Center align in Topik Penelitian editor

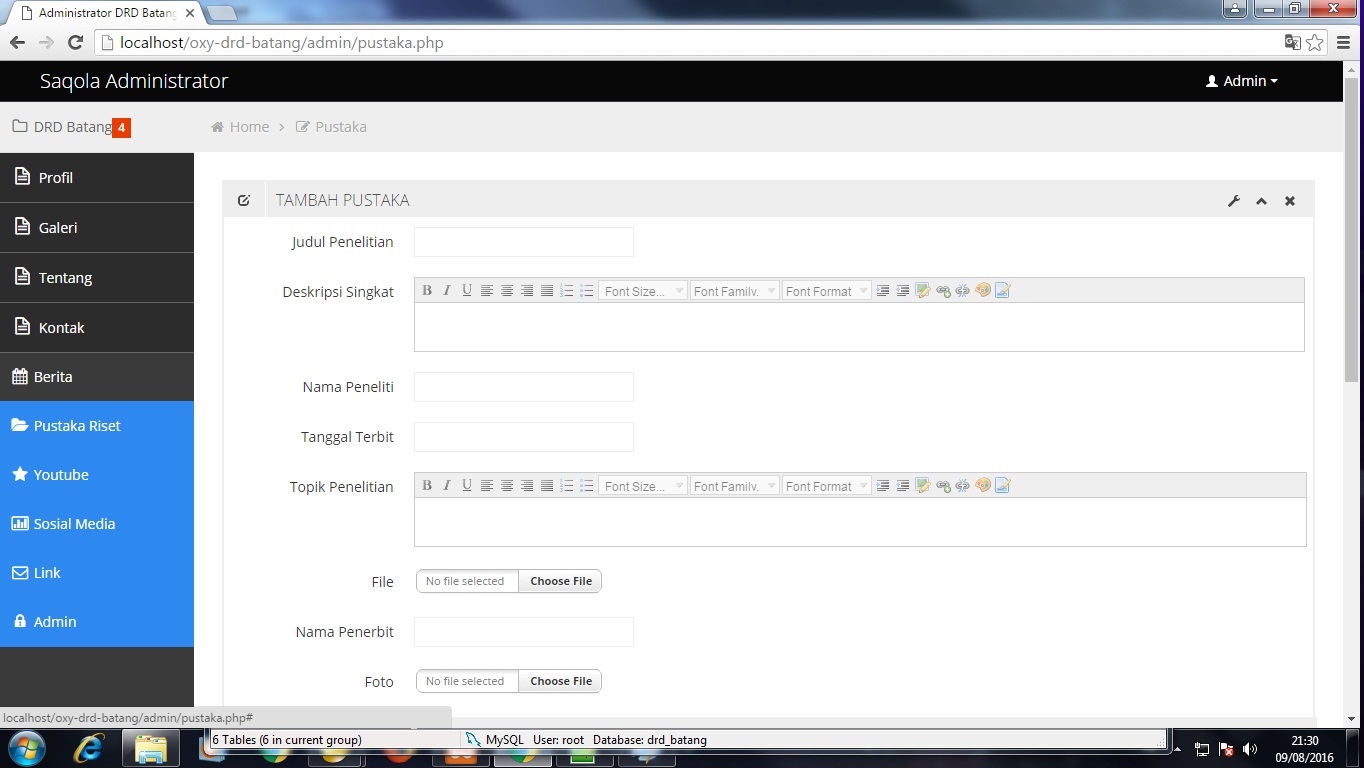click(507, 486)
